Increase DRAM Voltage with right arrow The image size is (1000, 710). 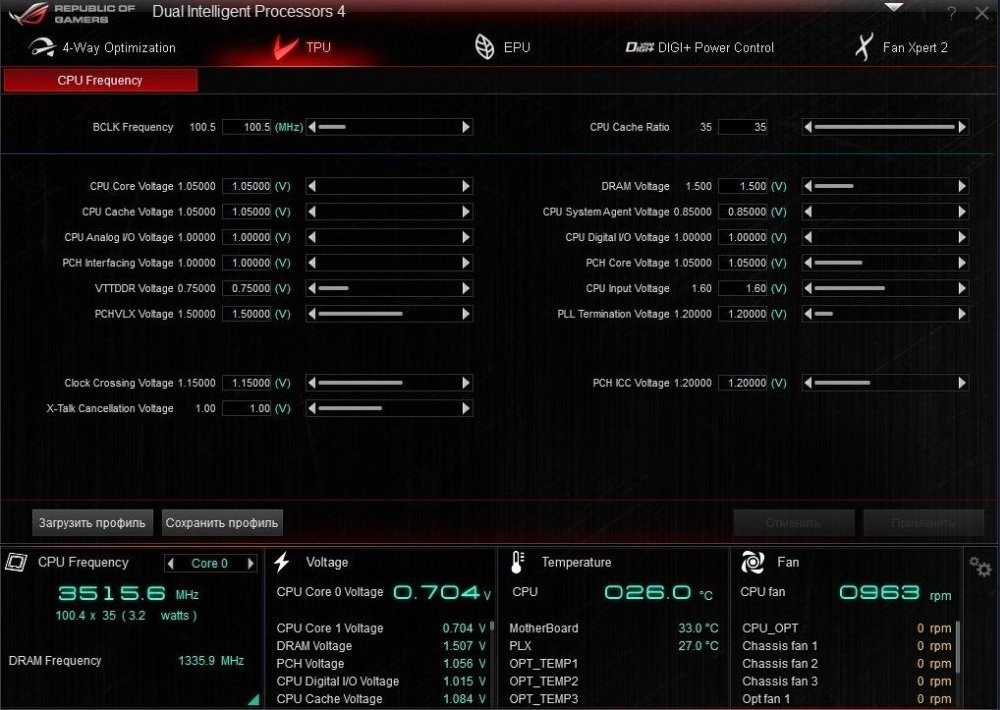[x=962, y=186]
